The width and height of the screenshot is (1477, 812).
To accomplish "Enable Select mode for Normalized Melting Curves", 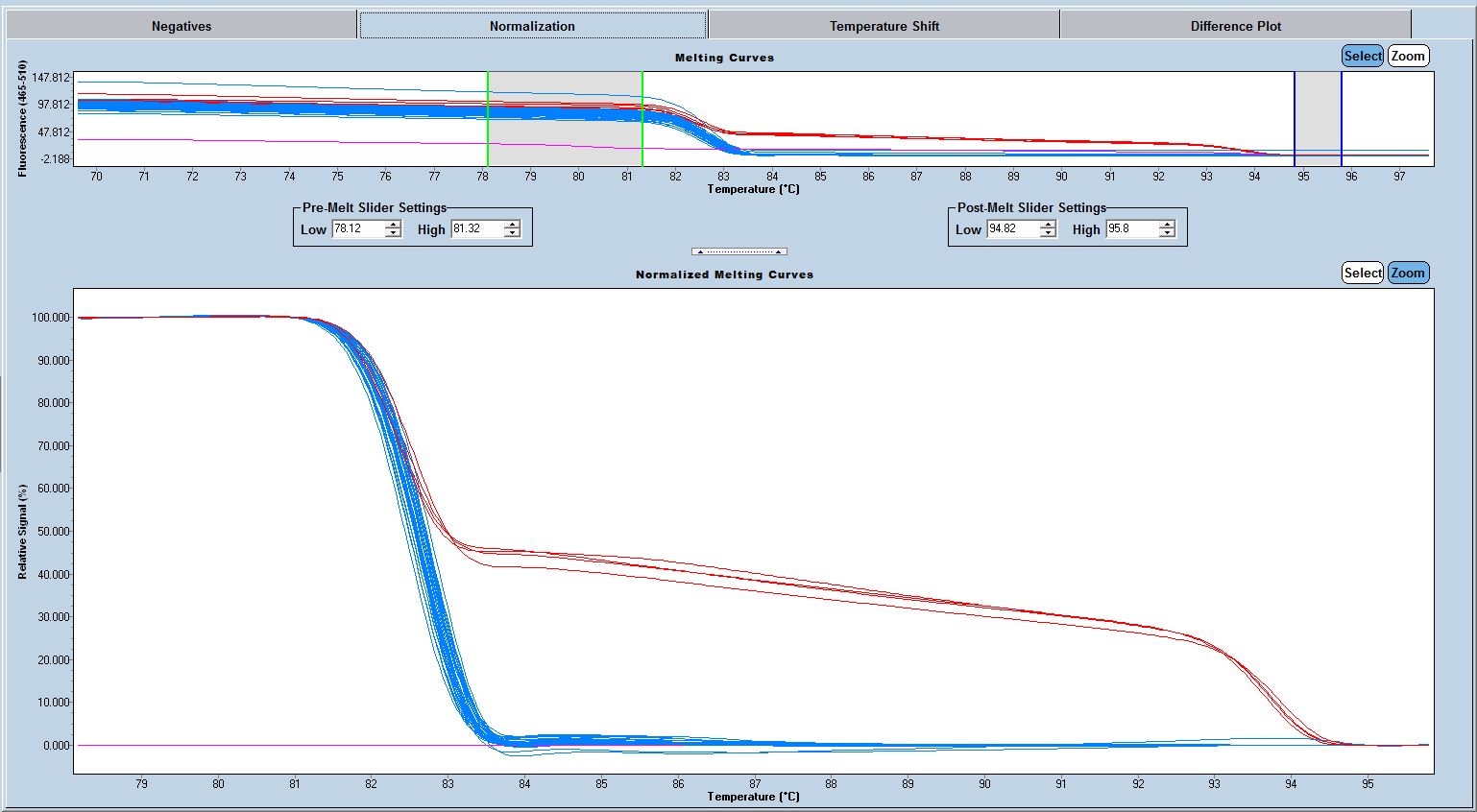I will (1362, 273).
